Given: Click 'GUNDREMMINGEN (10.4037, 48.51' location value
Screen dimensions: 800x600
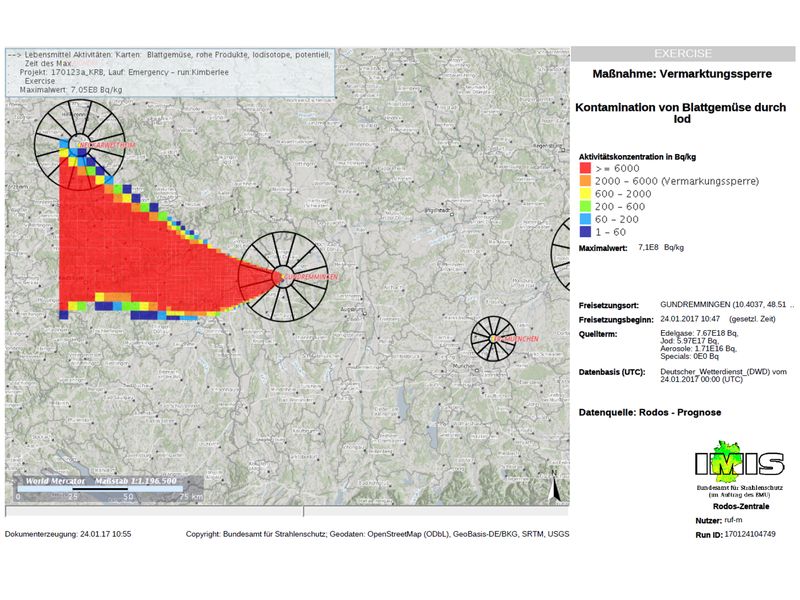Looking at the screenshot, I should point(723,305).
